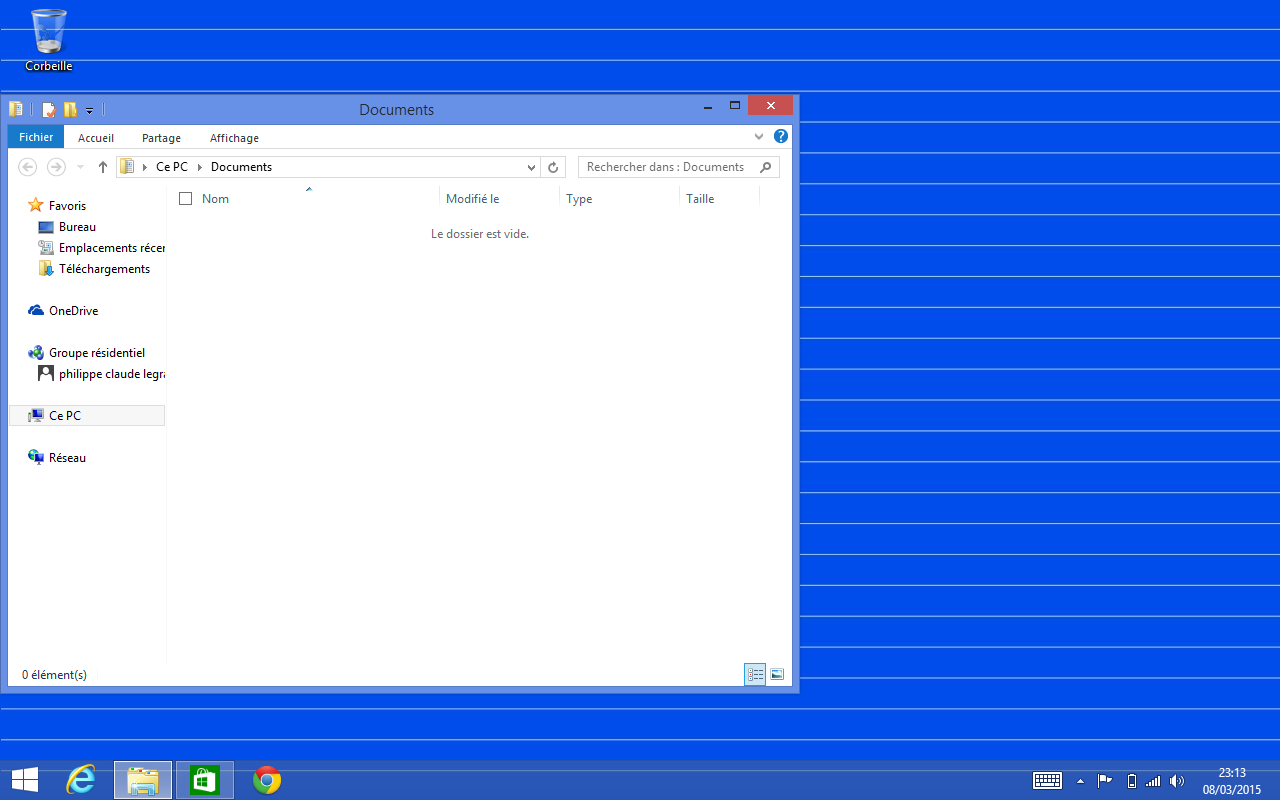
Task: Open the Windows Start button
Action: coord(24,780)
